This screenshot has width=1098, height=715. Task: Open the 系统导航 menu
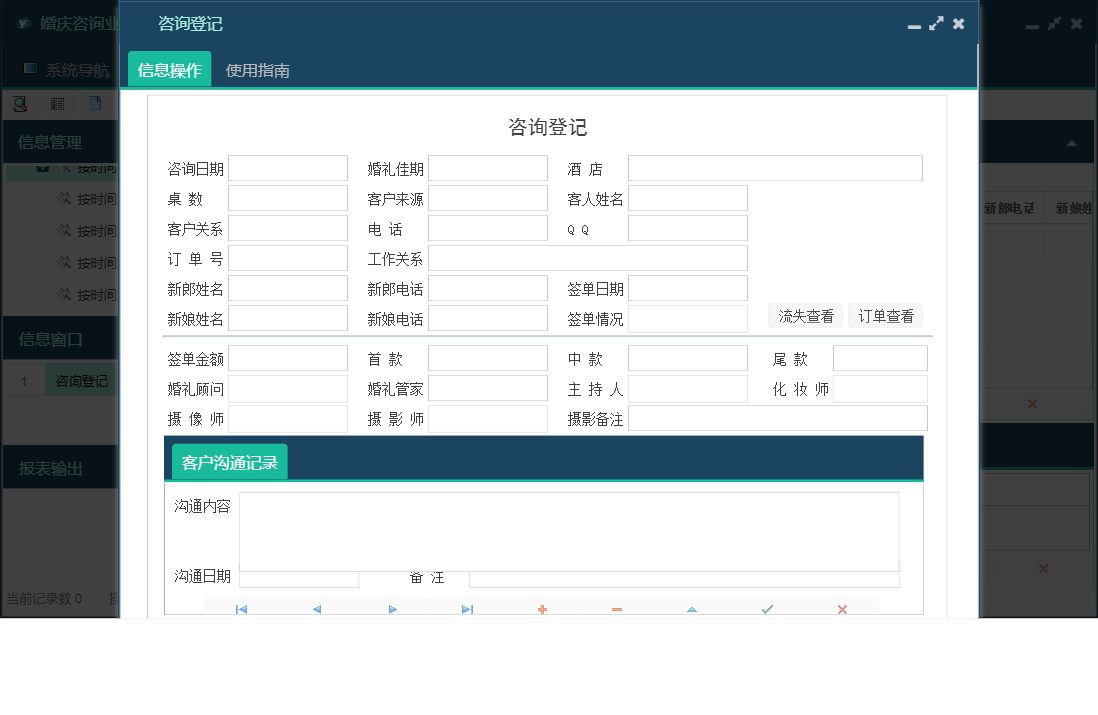coord(74,70)
